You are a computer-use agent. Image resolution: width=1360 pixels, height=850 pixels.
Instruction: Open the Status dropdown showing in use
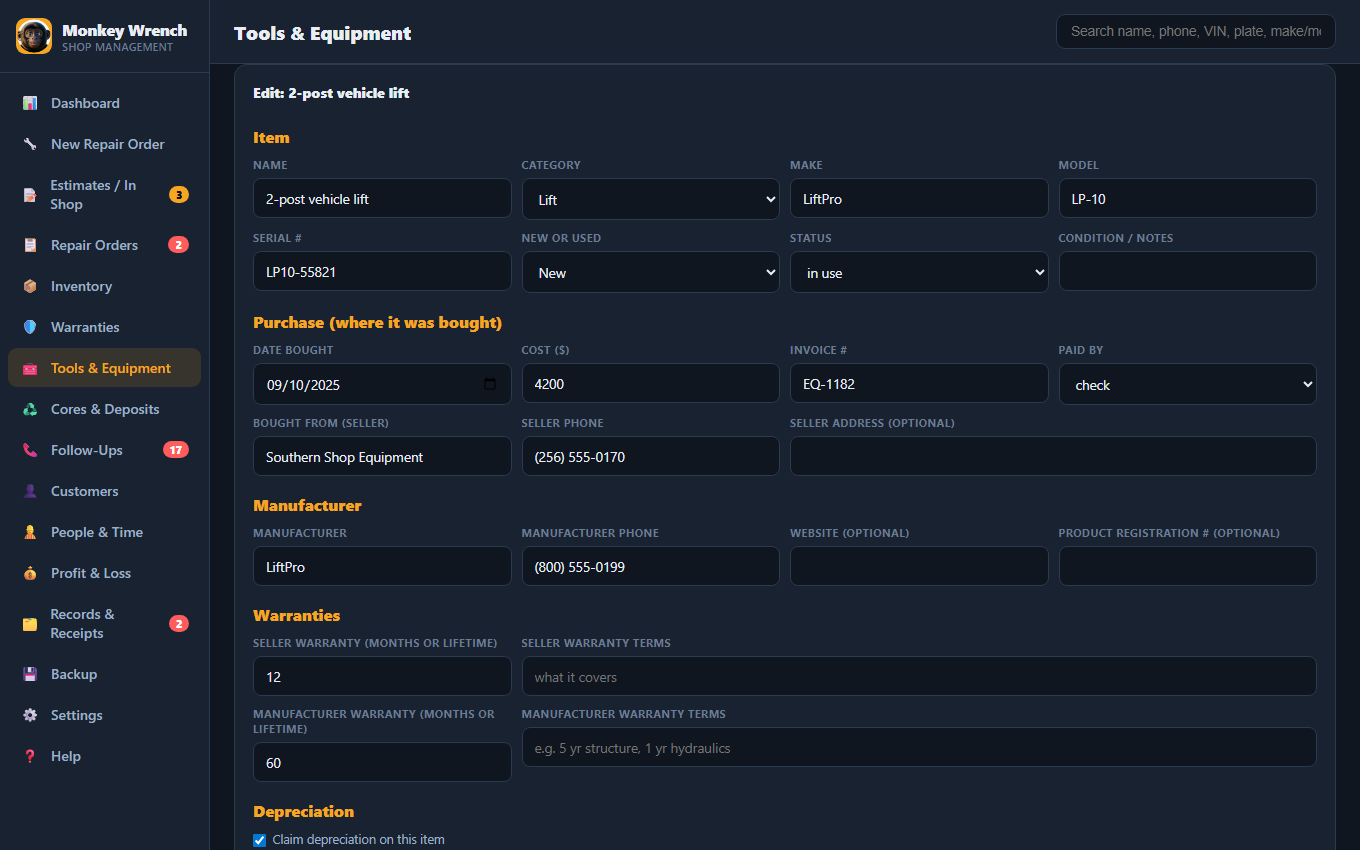(919, 272)
